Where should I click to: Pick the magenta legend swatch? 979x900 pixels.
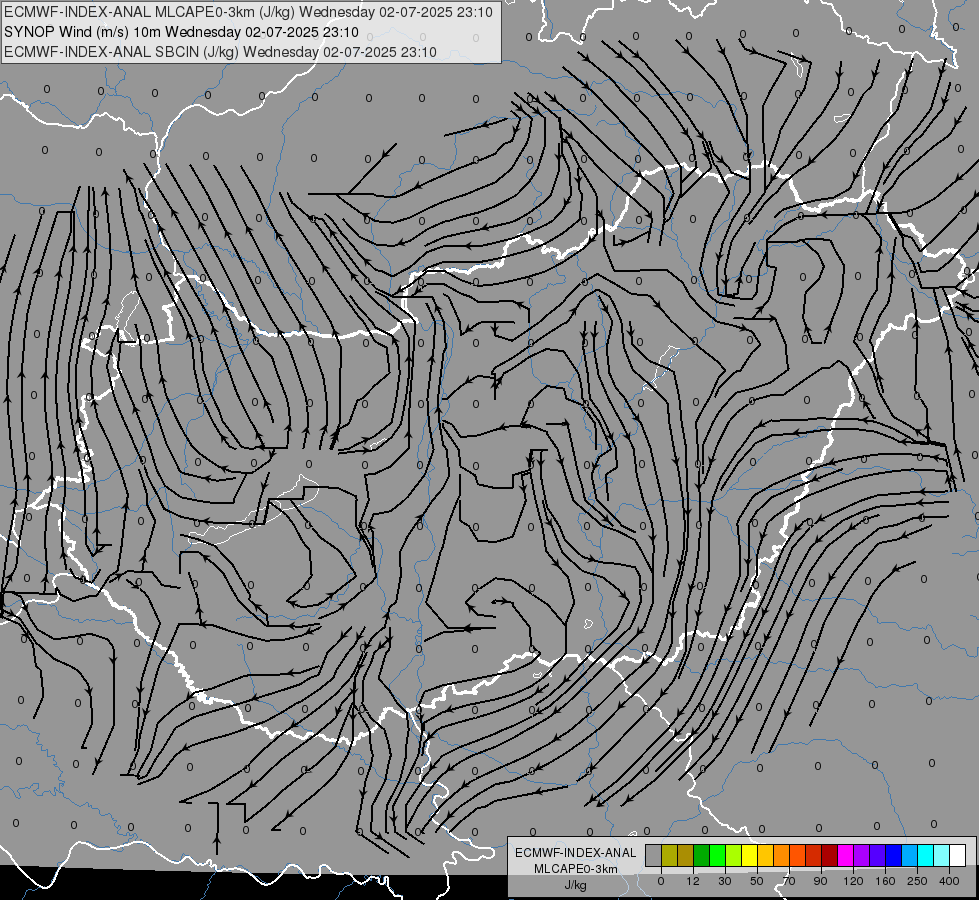tap(845, 855)
